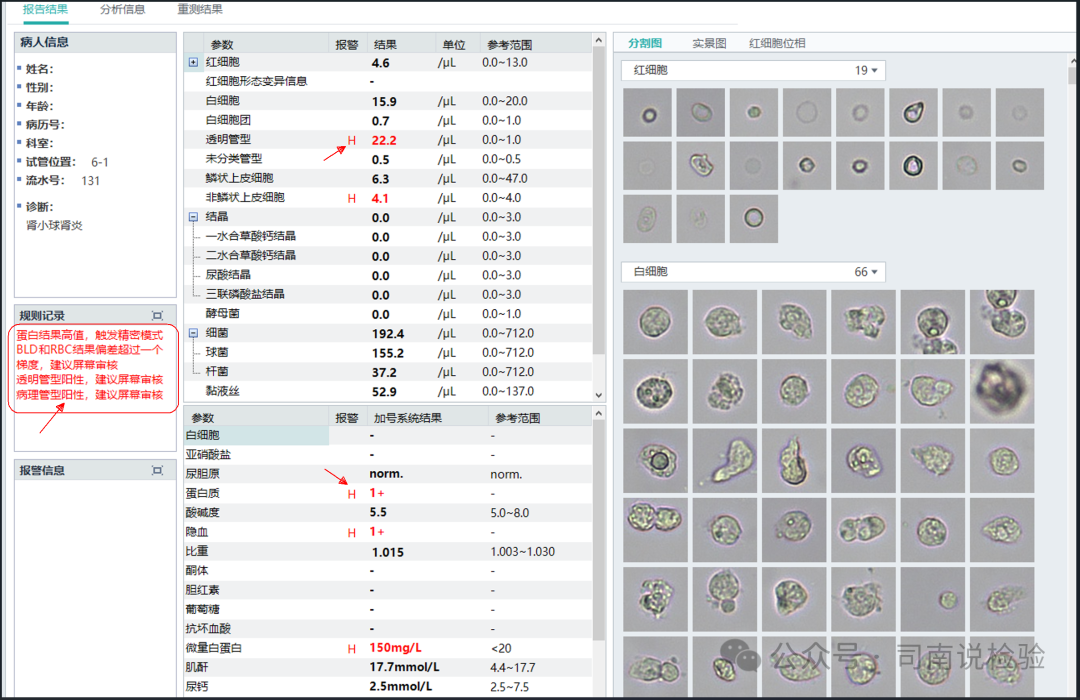The height and width of the screenshot is (700, 1080).
Task: Select the 三联磷酸盐结晶 tree row
Action: pyautogui.click(x=387, y=294)
